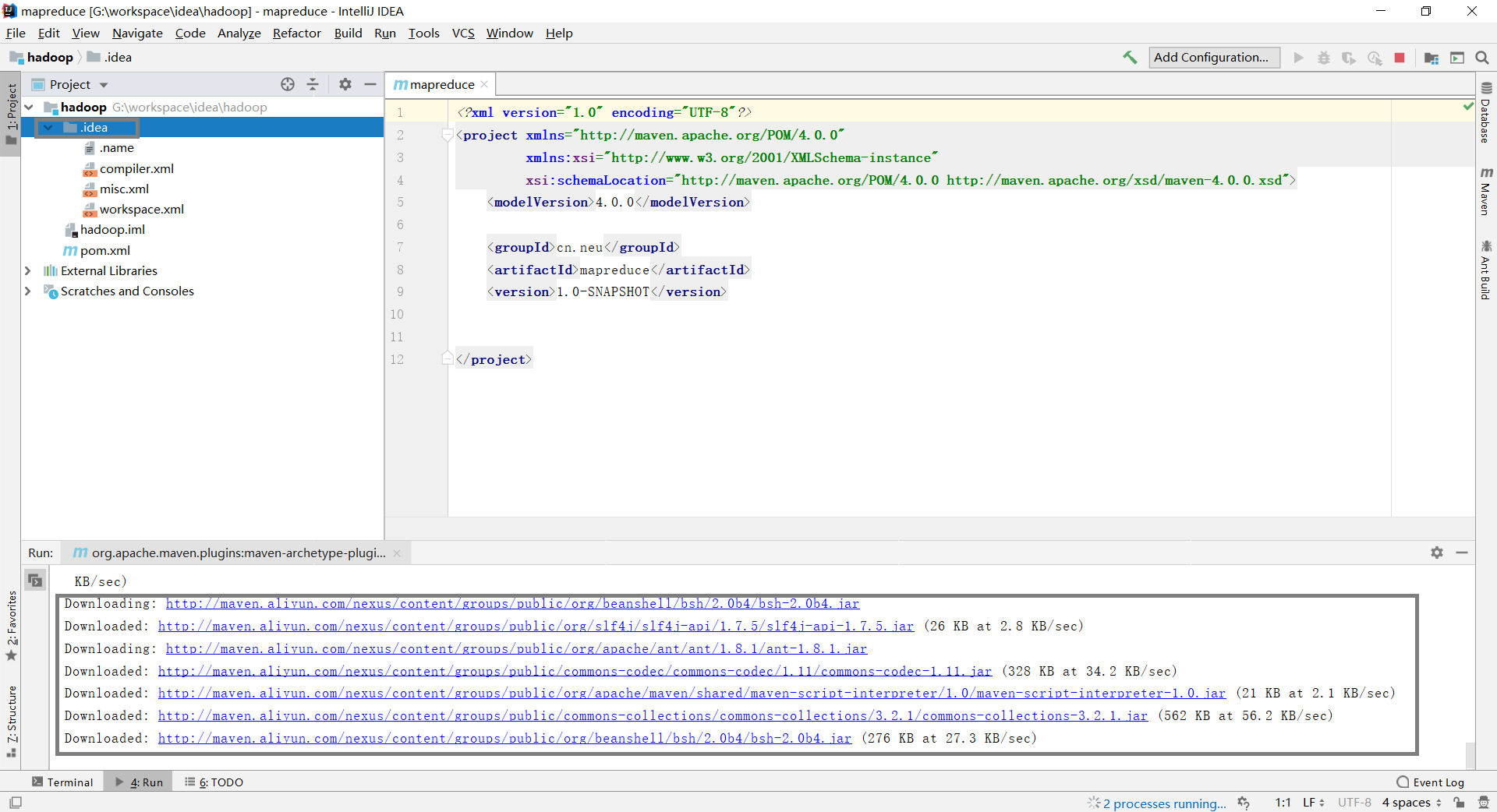Click the Profiler run icon in toolbar
1497x812 pixels.
click(1375, 58)
